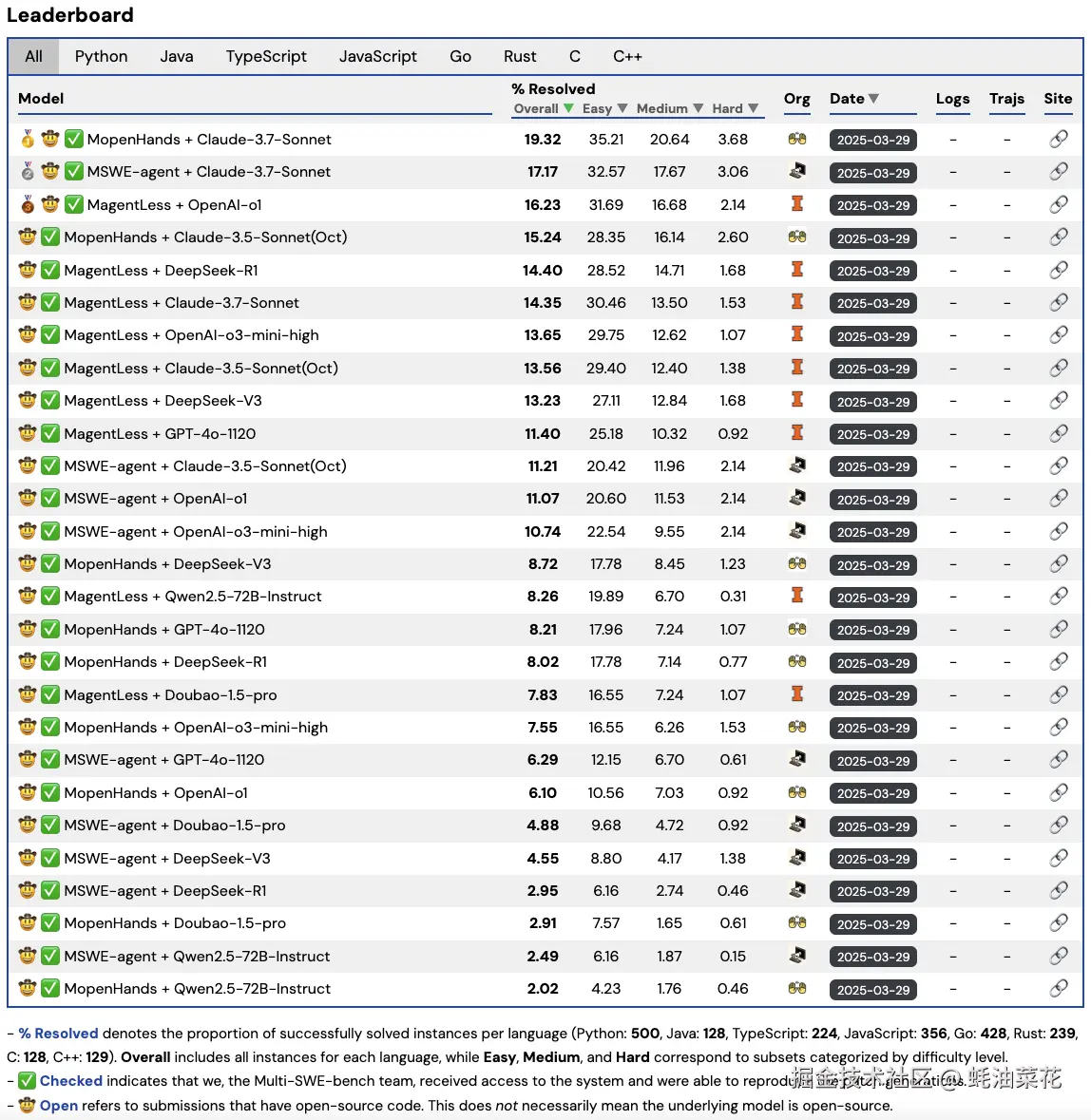Switch to the C++ tab
1091x1120 pixels.
coord(627,56)
